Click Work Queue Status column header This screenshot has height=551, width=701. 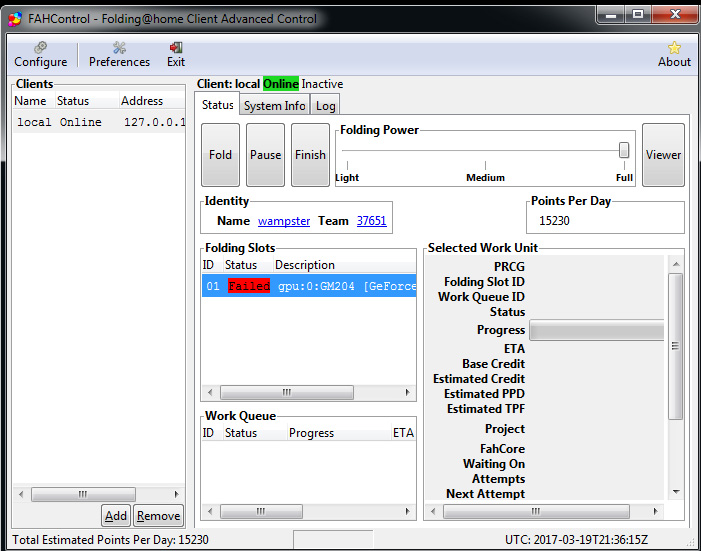pos(255,433)
